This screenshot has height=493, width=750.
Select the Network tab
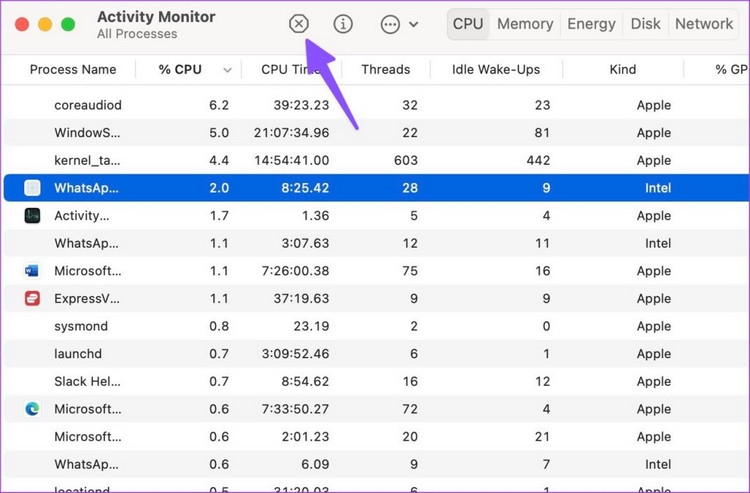point(704,24)
